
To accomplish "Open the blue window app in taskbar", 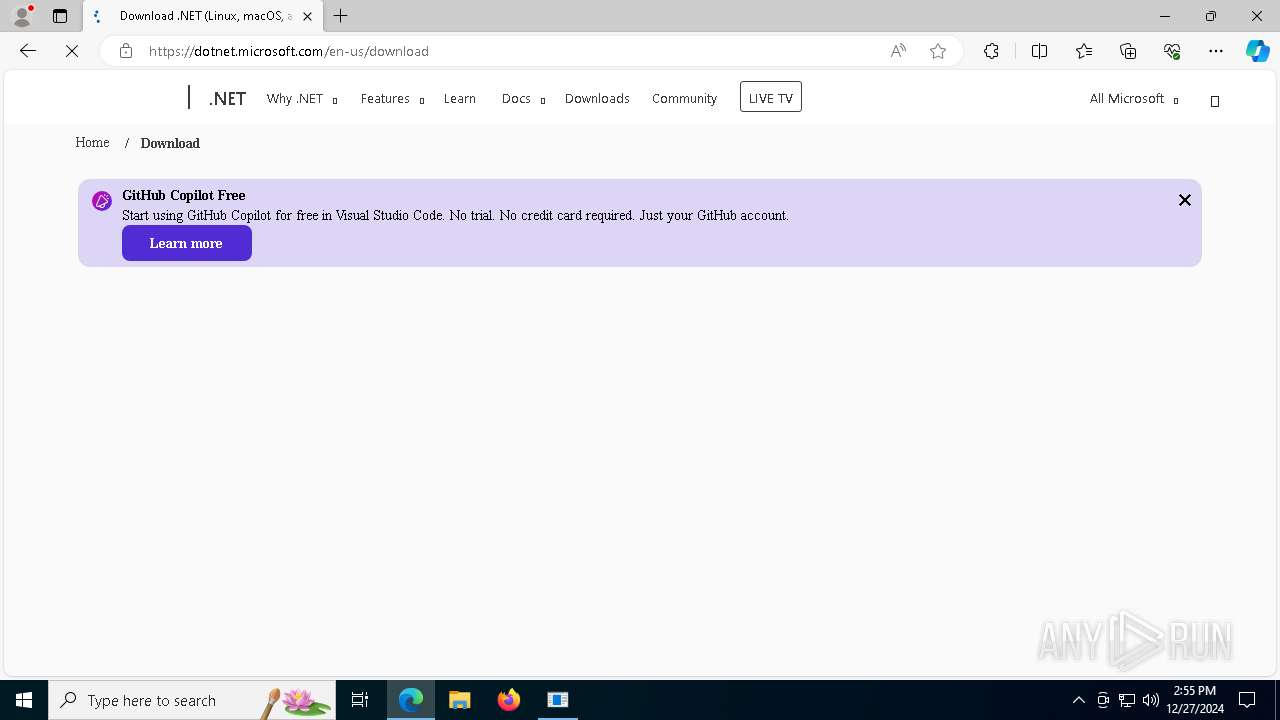I will 558,700.
